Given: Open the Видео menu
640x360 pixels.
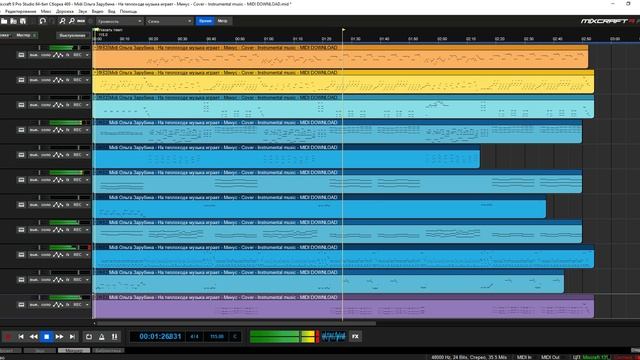Looking at the screenshot, I should (x=98, y=11).
